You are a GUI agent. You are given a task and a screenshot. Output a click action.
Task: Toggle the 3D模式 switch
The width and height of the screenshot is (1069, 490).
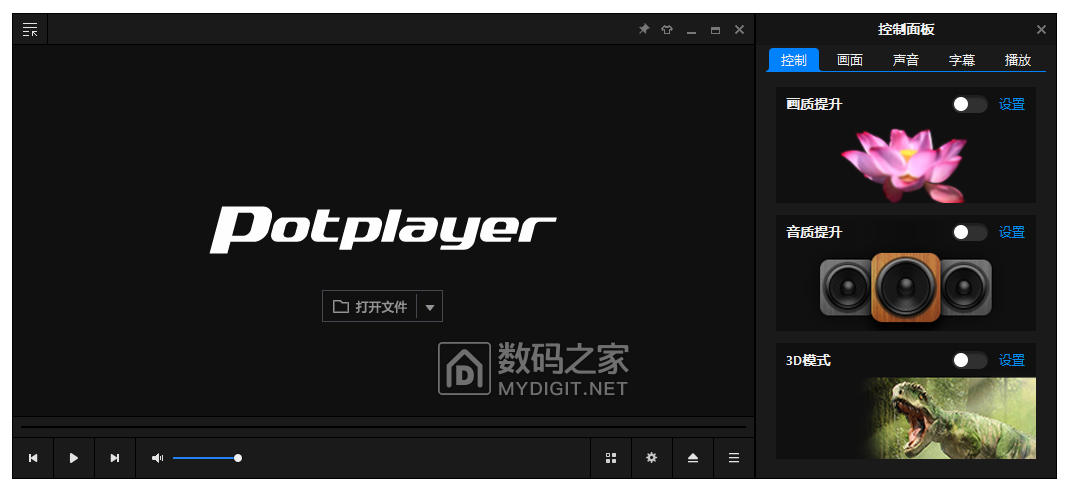pos(969,361)
